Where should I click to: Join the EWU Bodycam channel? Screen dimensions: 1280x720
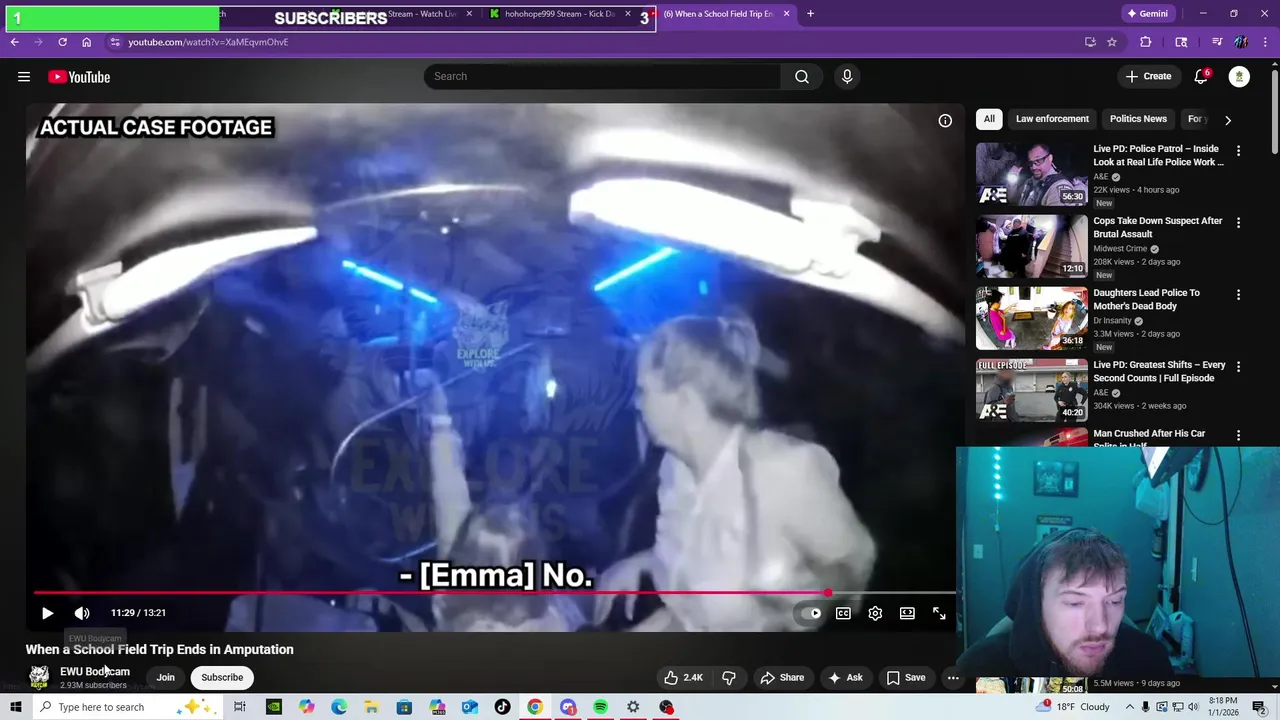pyautogui.click(x=165, y=677)
